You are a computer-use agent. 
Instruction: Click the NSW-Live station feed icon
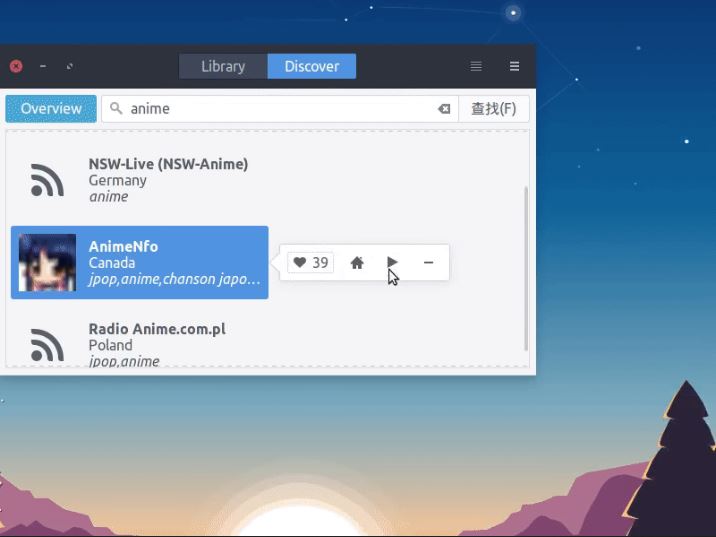(x=47, y=180)
